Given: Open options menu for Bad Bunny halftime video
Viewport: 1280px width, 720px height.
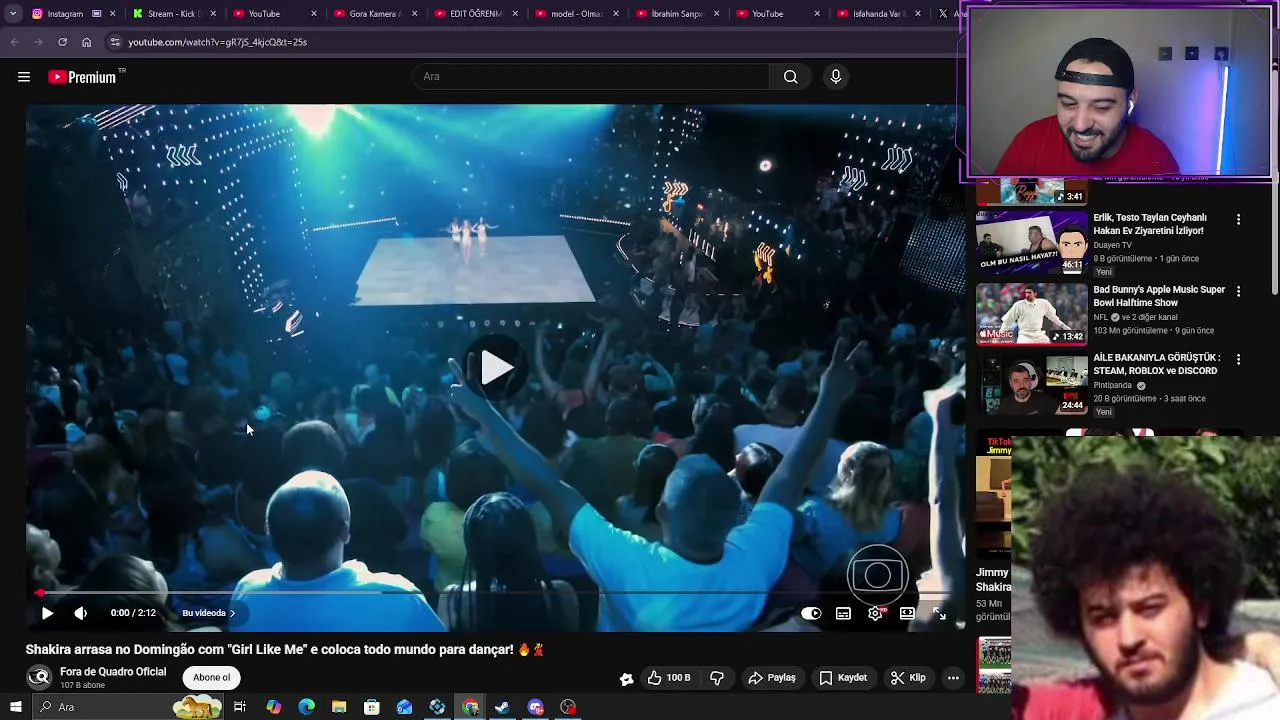Looking at the screenshot, I should [x=1238, y=291].
